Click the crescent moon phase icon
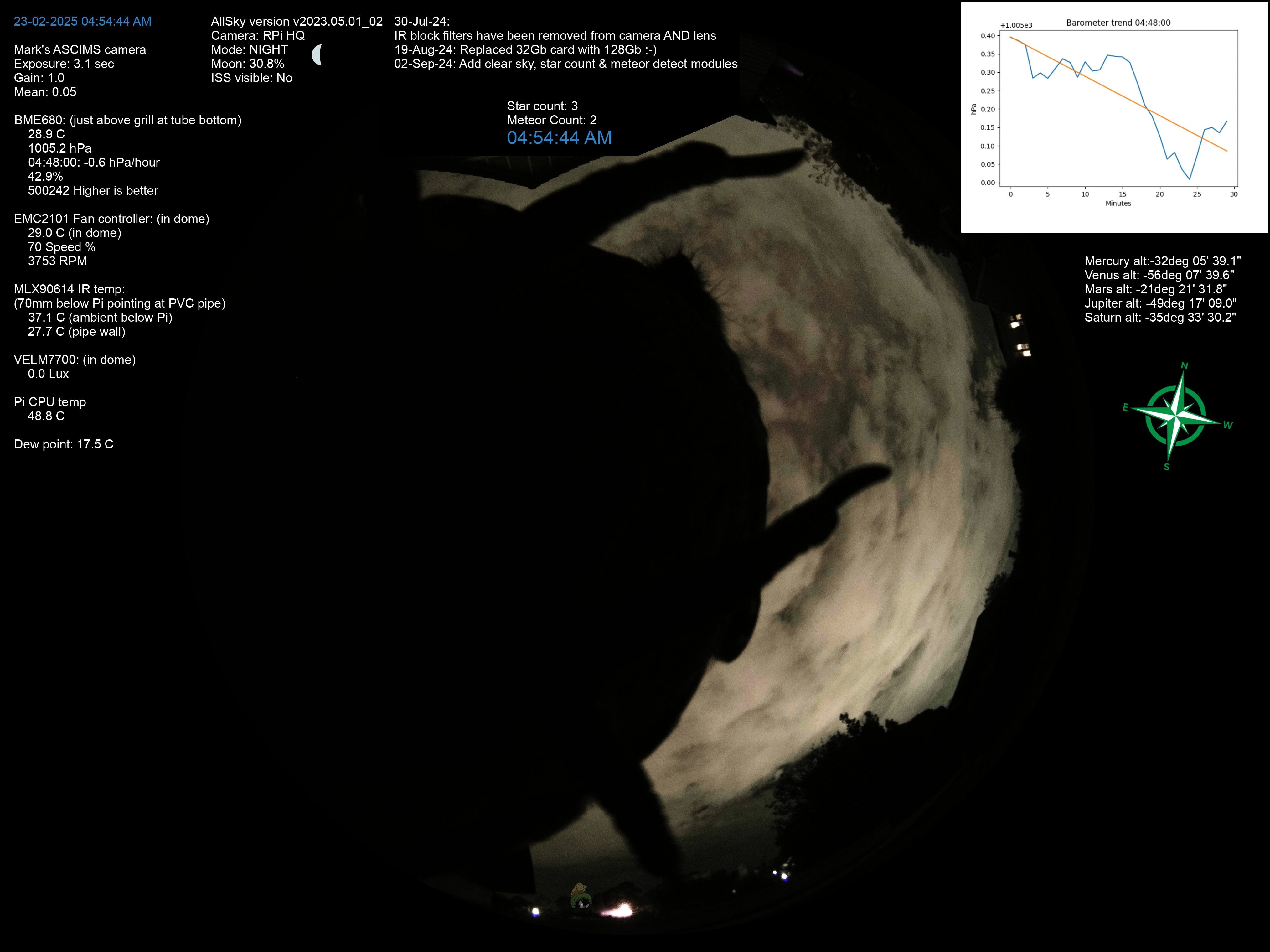This screenshot has height=952, width=1270. click(316, 55)
